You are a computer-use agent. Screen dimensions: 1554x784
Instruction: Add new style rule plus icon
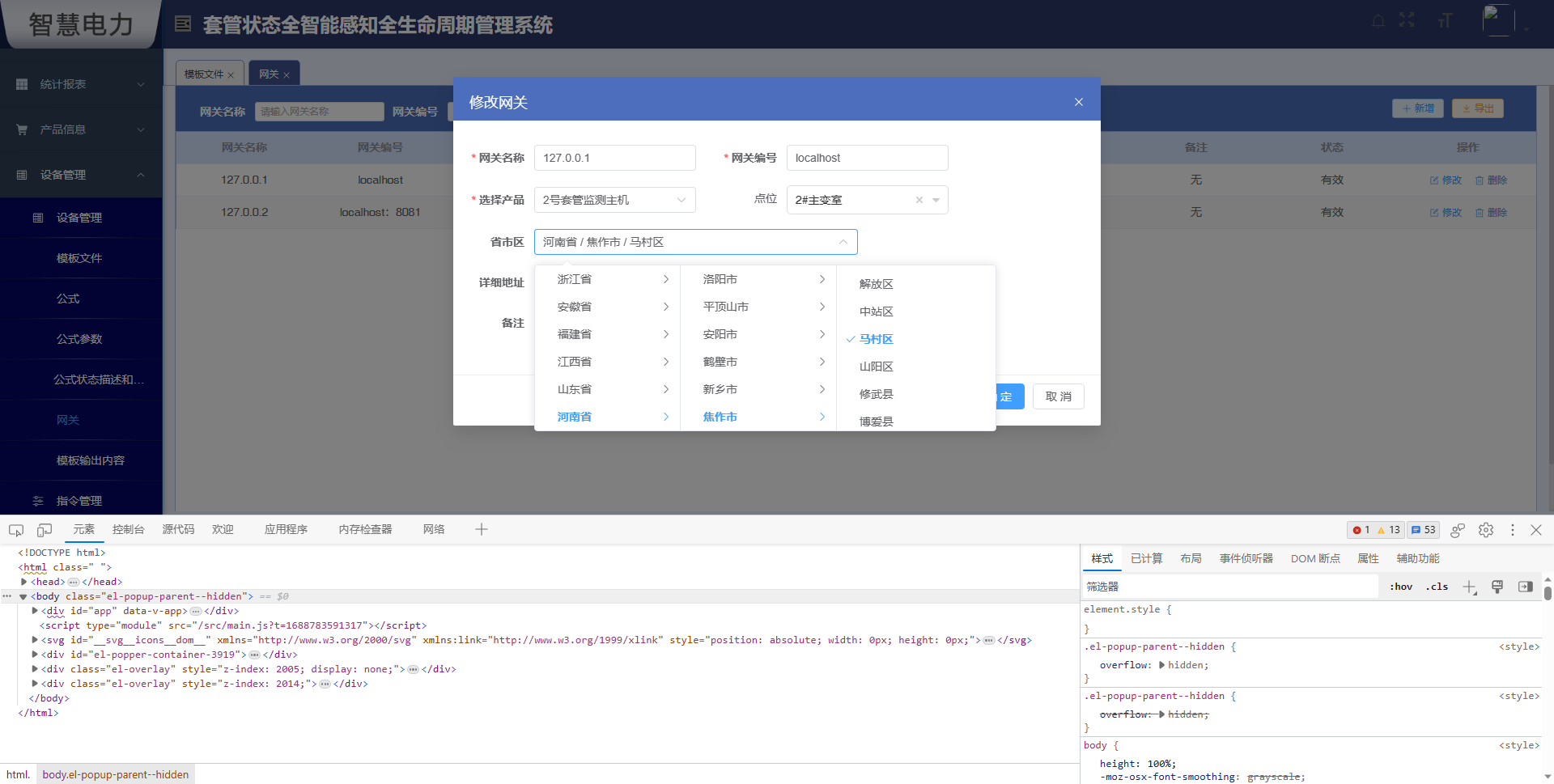pyautogui.click(x=1470, y=587)
